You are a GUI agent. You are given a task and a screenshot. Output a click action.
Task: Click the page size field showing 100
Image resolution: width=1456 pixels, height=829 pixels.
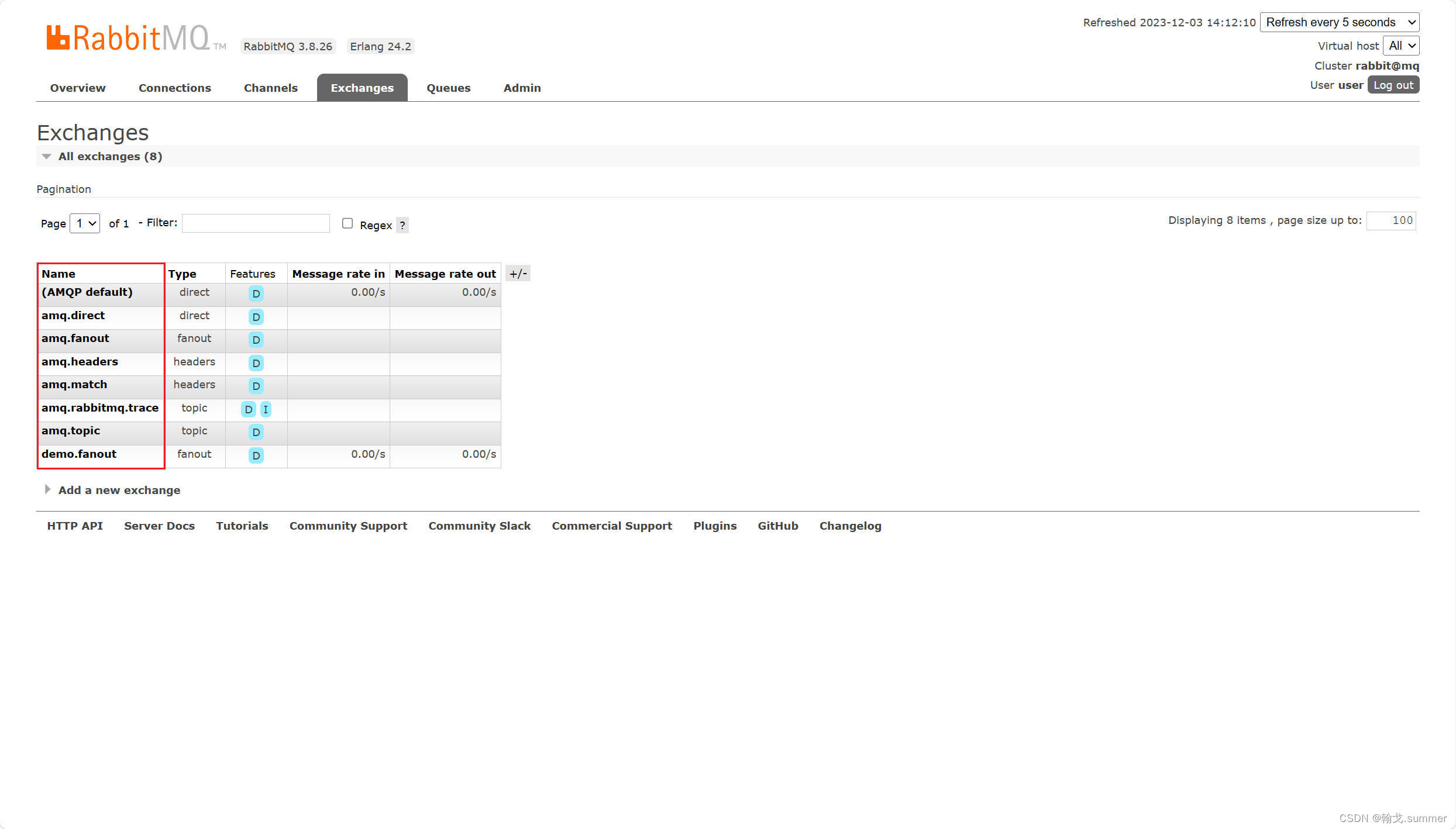[x=1391, y=220]
